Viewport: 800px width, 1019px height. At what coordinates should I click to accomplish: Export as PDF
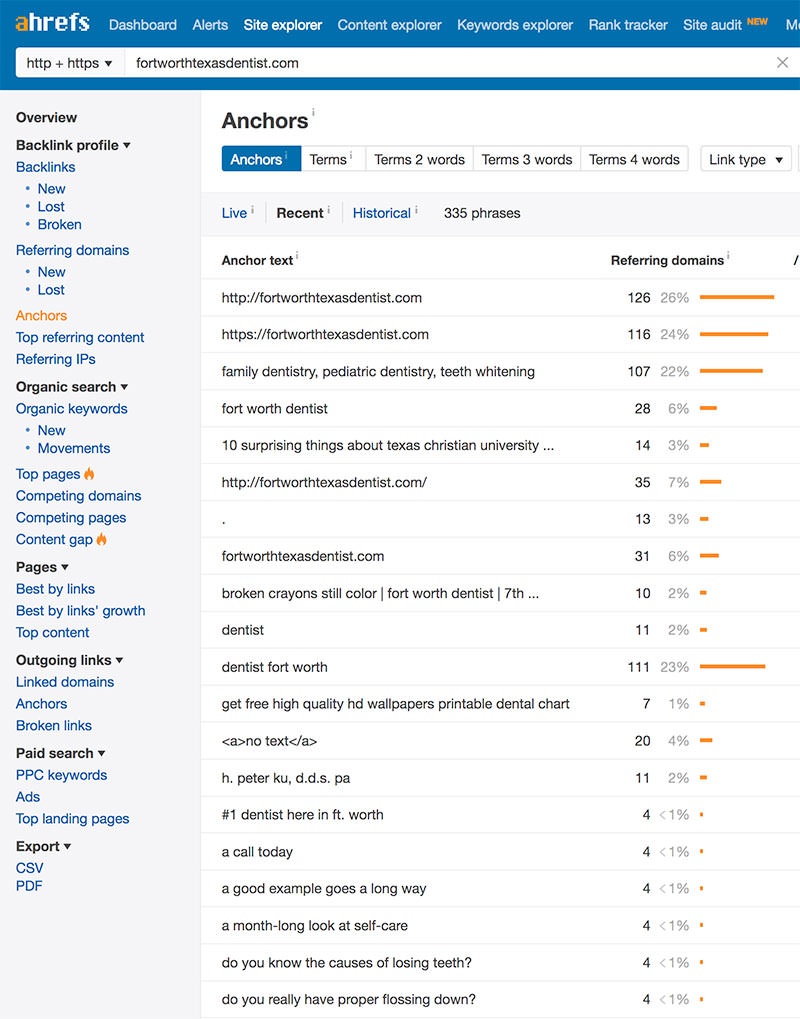29,886
